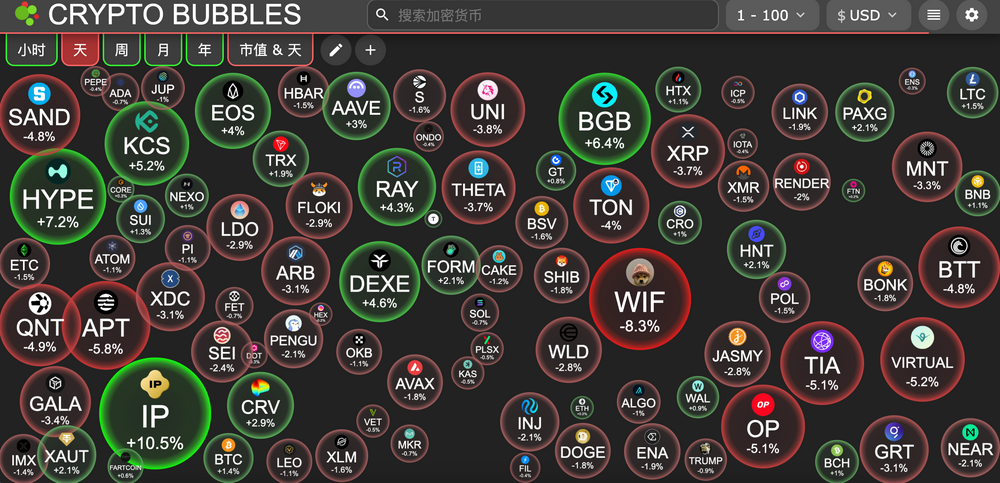Screen dimensions: 1000x483
Task: Select the BONK bubble
Action: click(x=885, y=283)
